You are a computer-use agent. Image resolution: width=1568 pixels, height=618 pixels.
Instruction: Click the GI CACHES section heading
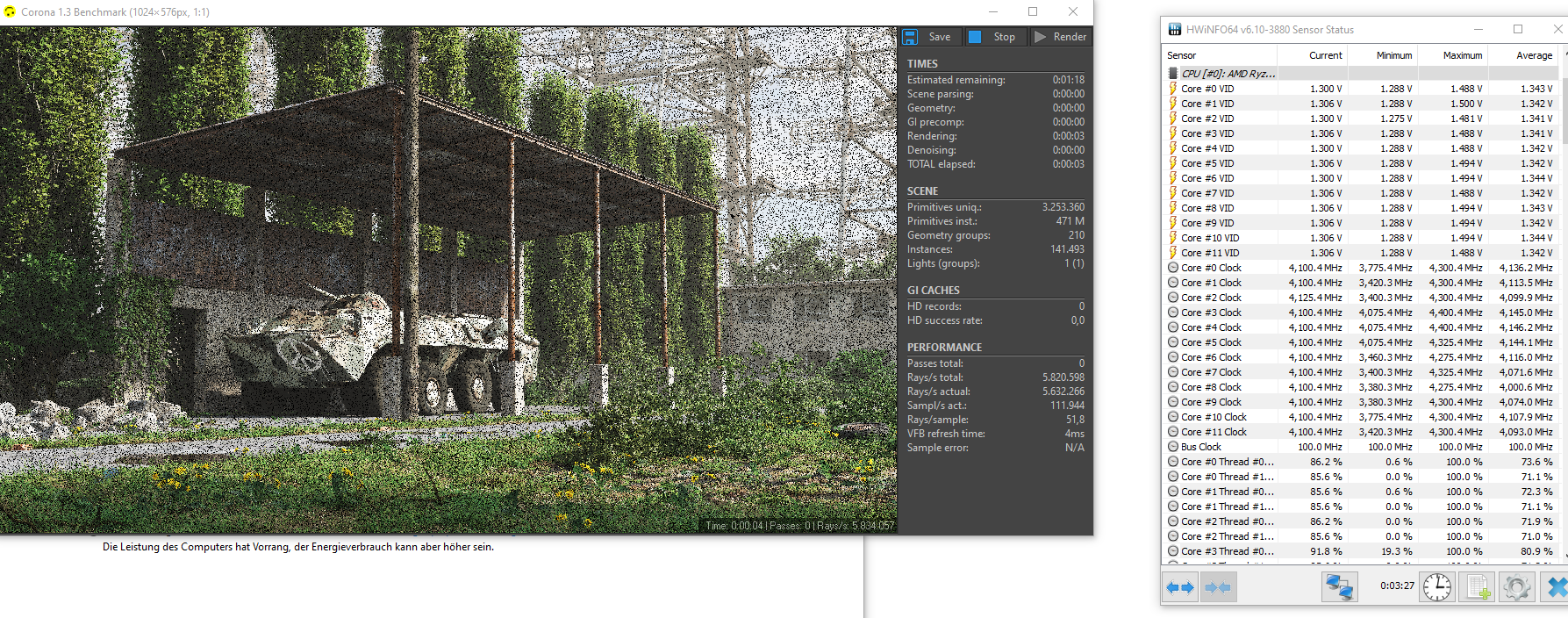pyautogui.click(x=933, y=291)
